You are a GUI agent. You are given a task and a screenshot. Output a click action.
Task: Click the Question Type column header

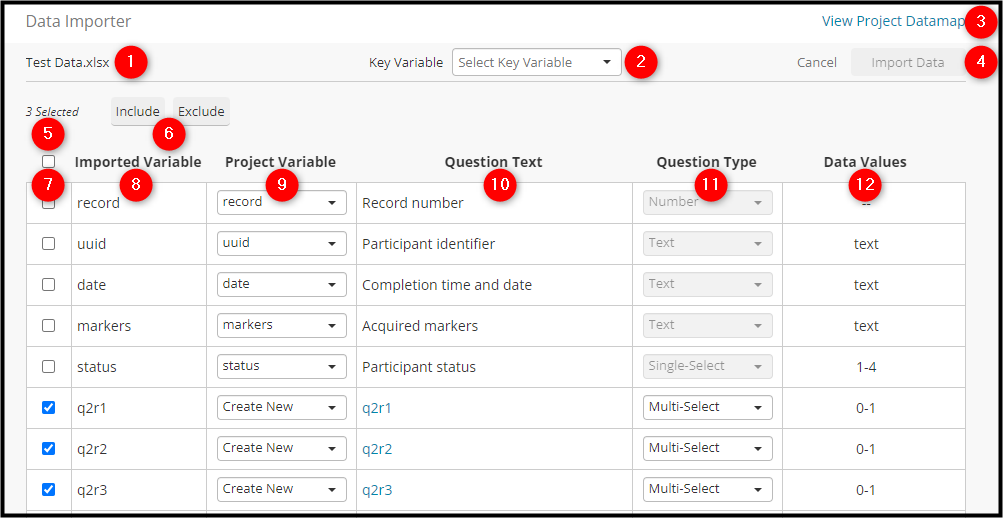(x=706, y=162)
